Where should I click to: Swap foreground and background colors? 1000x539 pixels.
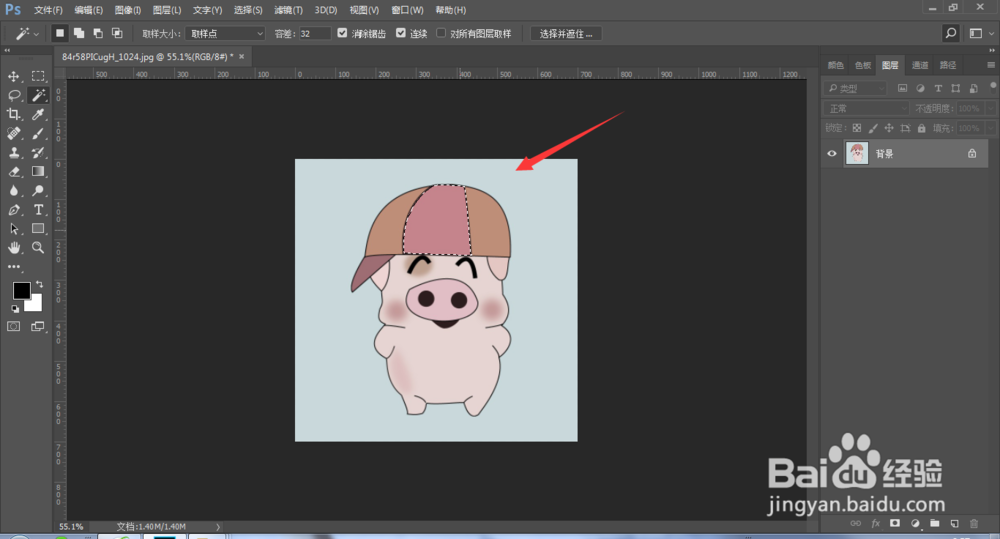[40, 284]
